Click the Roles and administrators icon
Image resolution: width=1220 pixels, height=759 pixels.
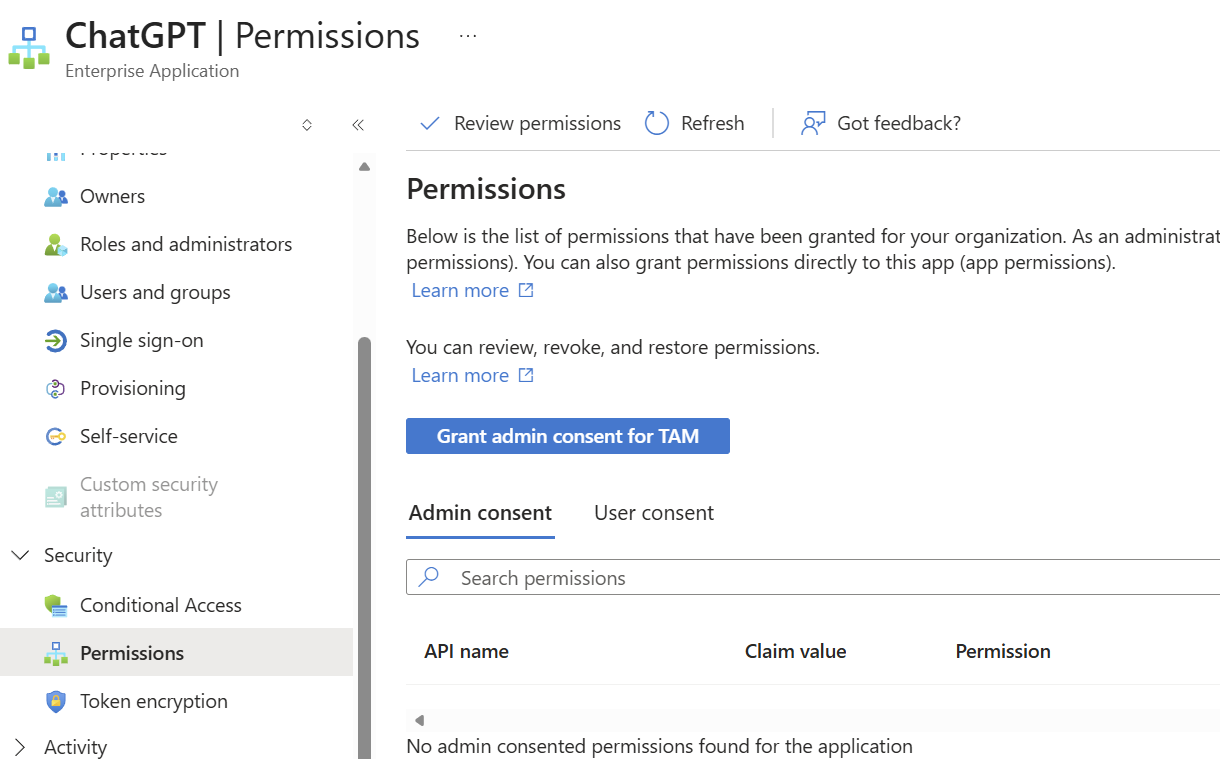pos(56,245)
